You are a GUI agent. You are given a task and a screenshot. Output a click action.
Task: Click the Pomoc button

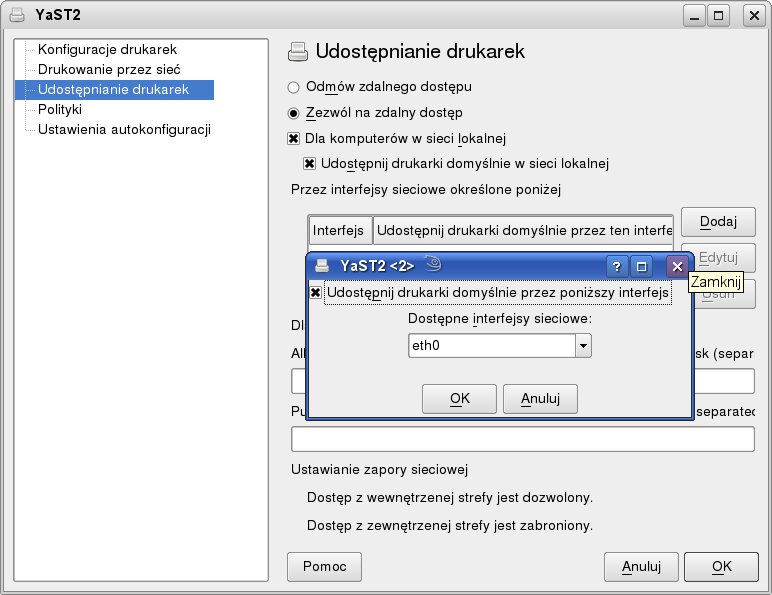[324, 566]
